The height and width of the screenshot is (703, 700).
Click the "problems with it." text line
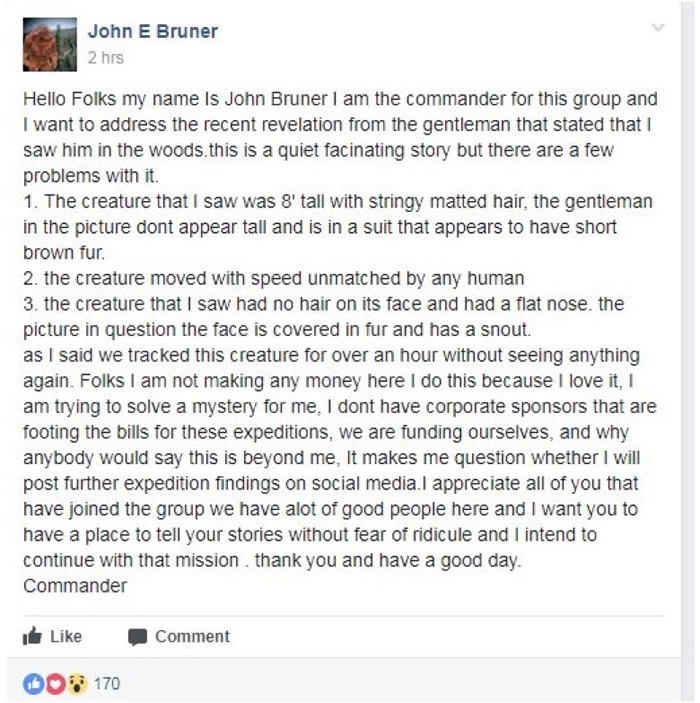tap(91, 176)
